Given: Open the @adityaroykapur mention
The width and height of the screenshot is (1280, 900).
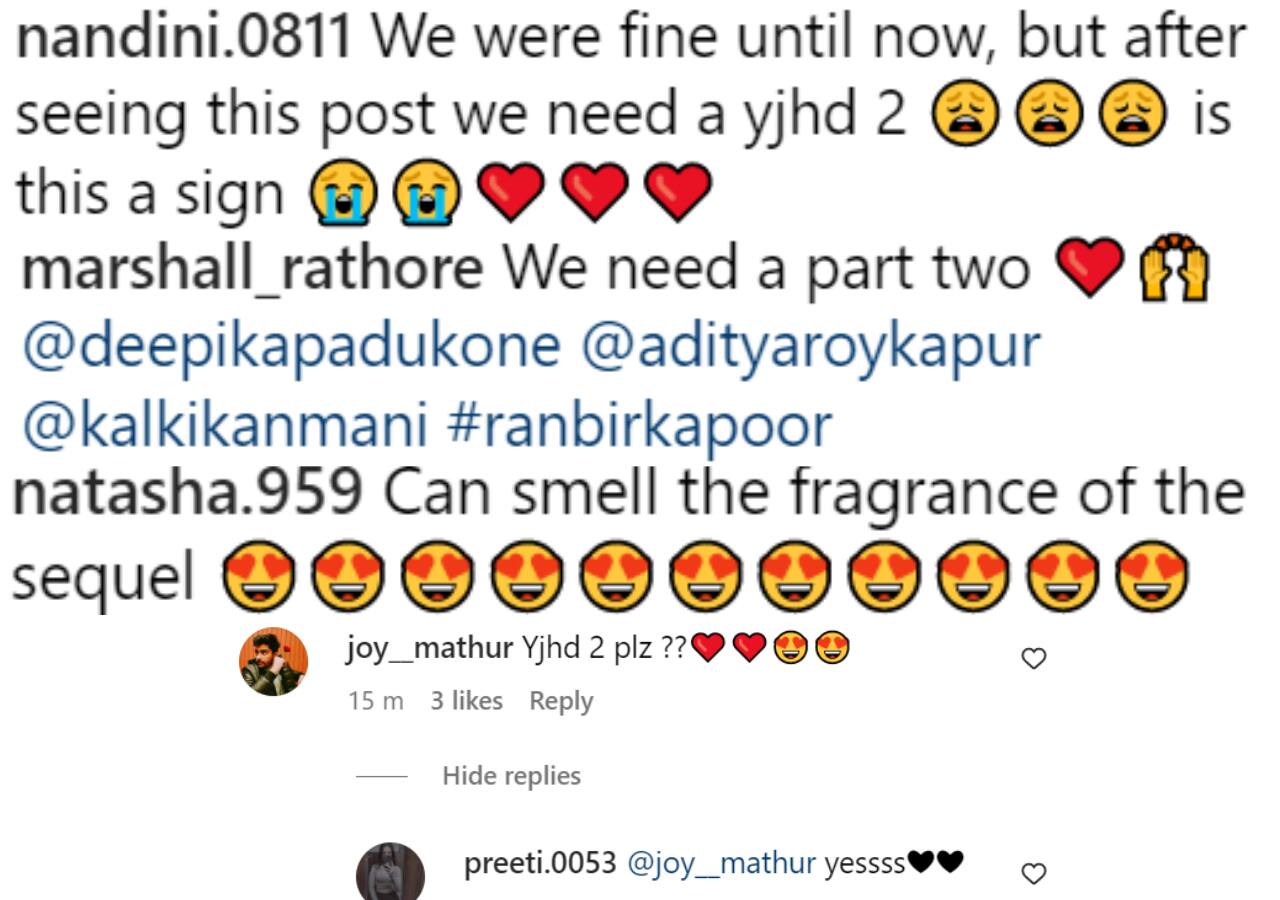Looking at the screenshot, I should tap(812, 347).
